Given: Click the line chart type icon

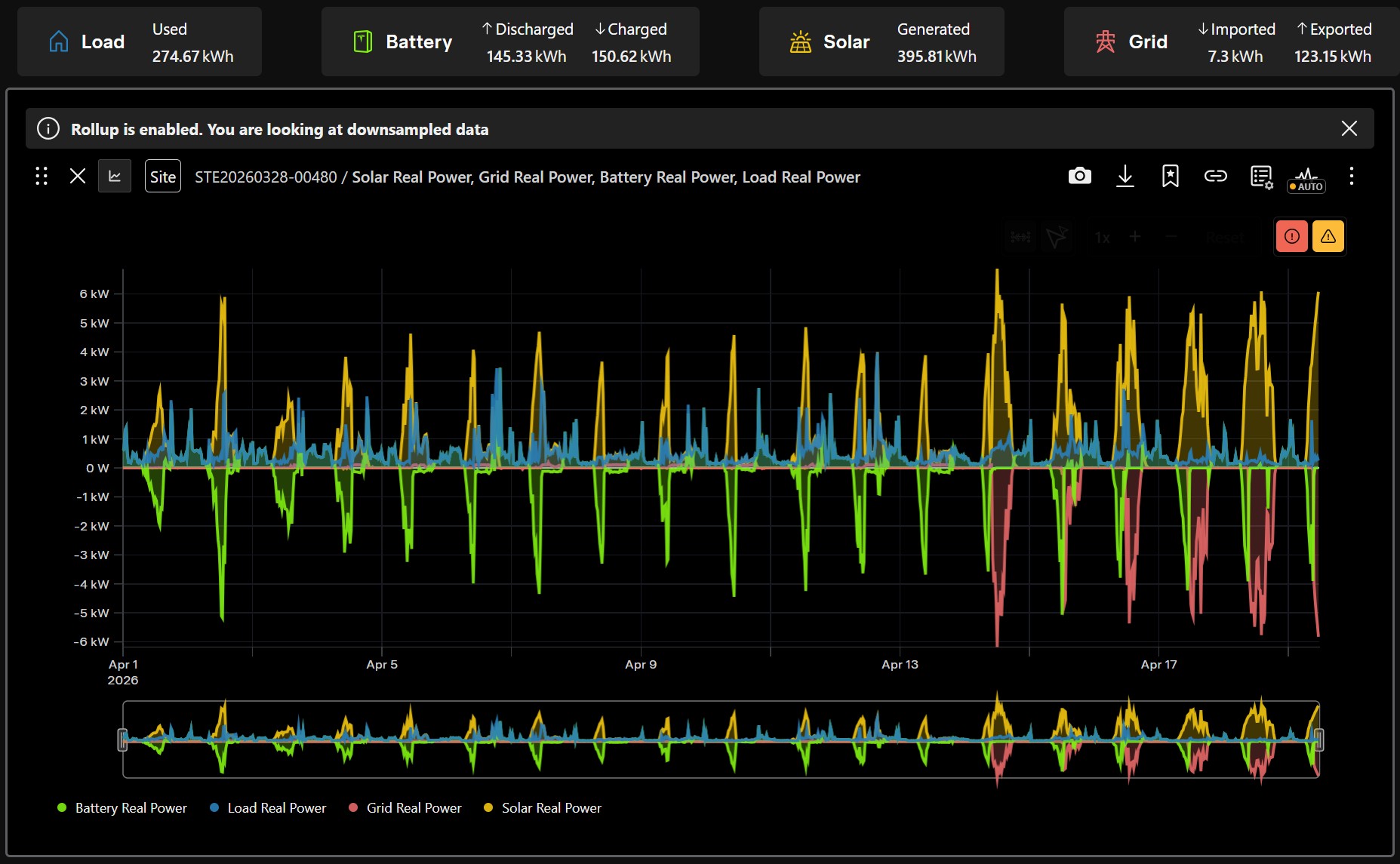Looking at the screenshot, I should click(x=115, y=177).
